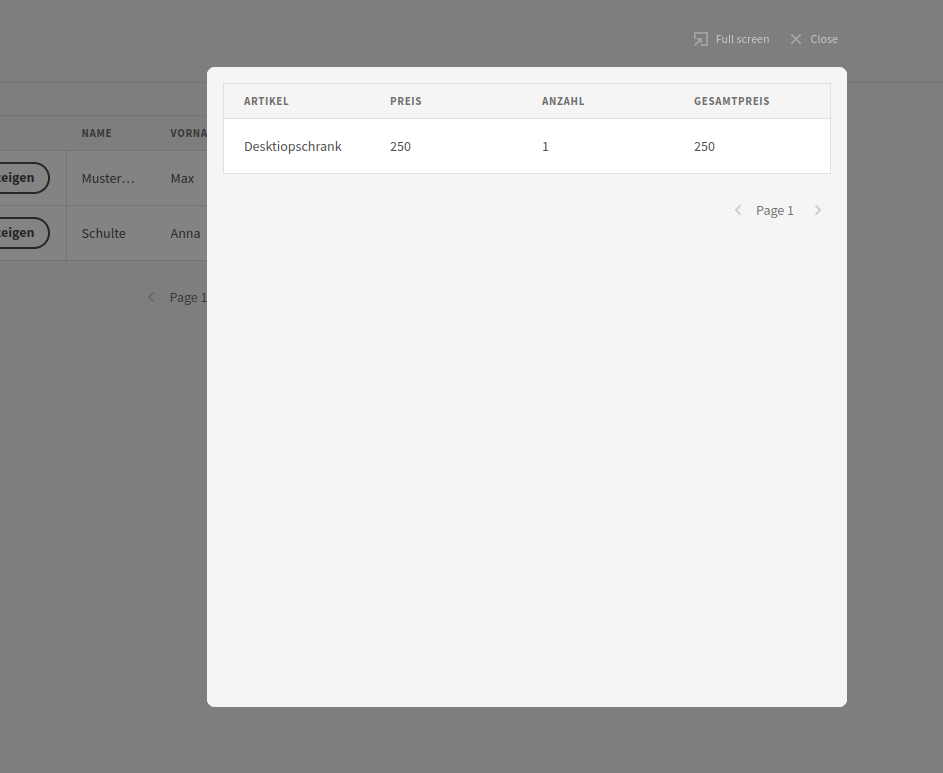
Task: Click the ANZAHL column header
Action: (563, 101)
